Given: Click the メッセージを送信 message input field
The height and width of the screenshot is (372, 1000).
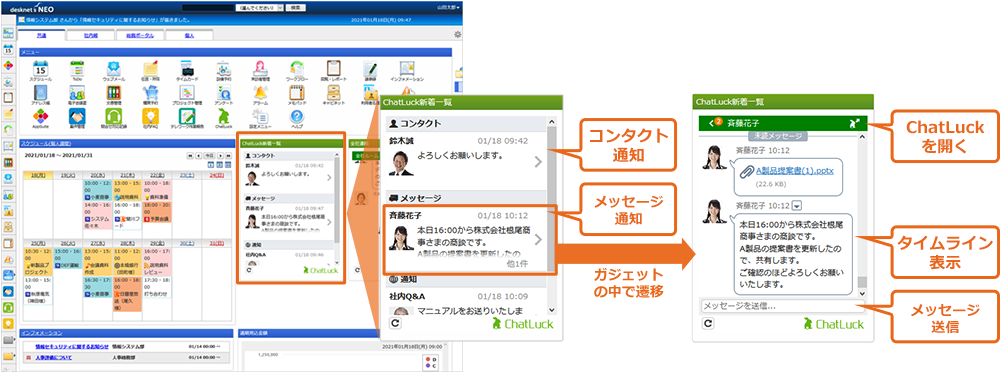Looking at the screenshot, I should 783,306.
